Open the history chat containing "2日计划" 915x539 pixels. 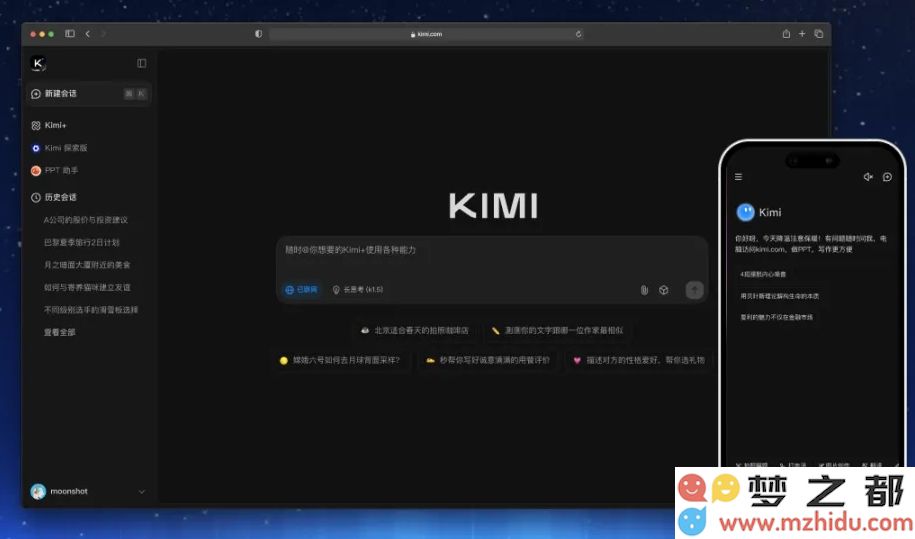click(82, 242)
